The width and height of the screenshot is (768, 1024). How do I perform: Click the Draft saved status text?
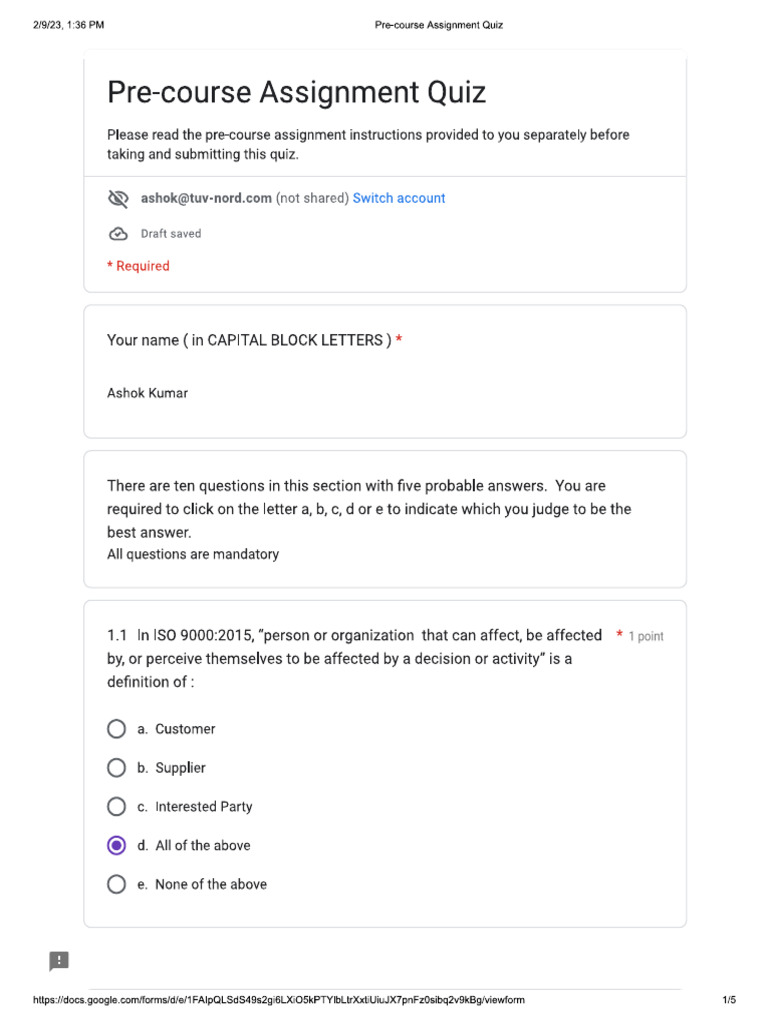tap(171, 234)
